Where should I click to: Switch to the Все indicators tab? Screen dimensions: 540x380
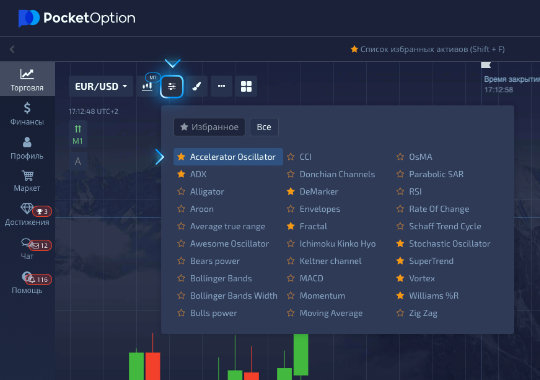pos(264,127)
